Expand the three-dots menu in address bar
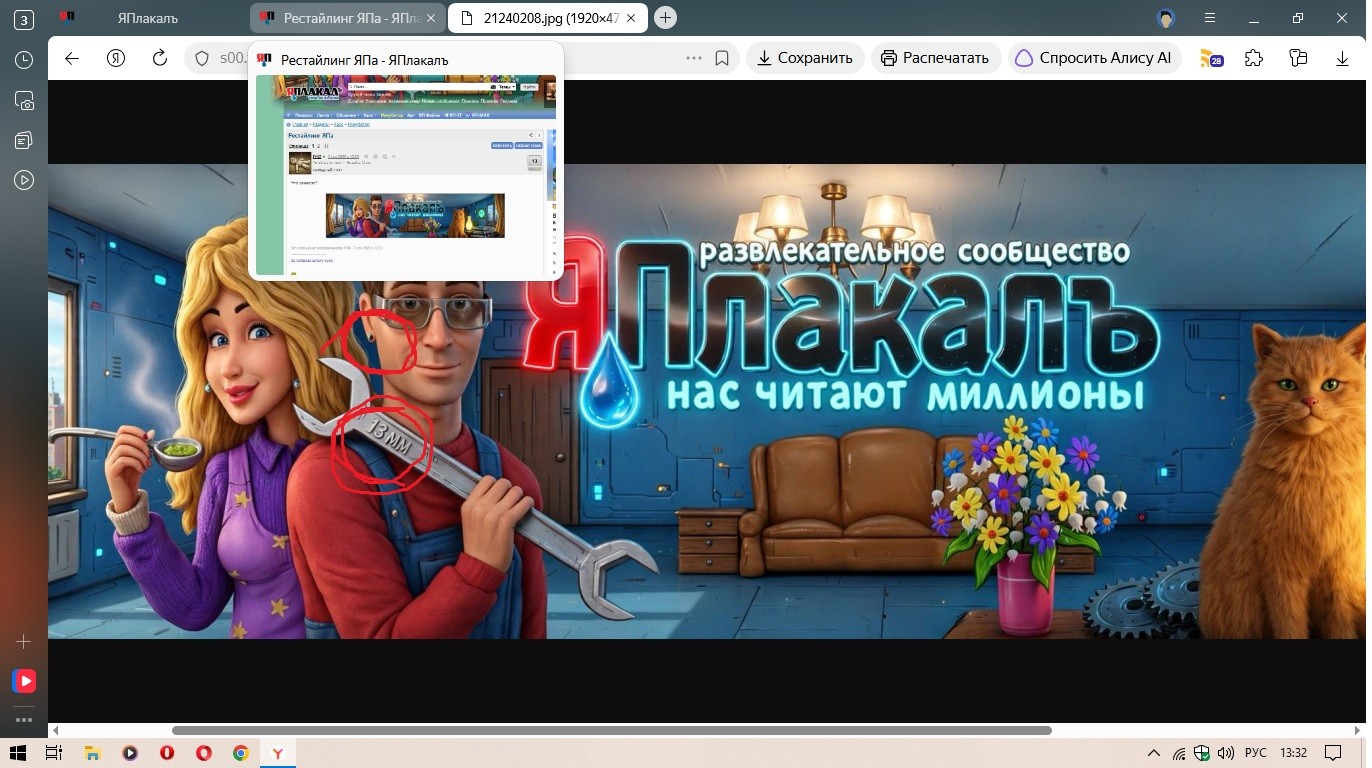Image resolution: width=1372 pixels, height=768 pixels. click(694, 58)
